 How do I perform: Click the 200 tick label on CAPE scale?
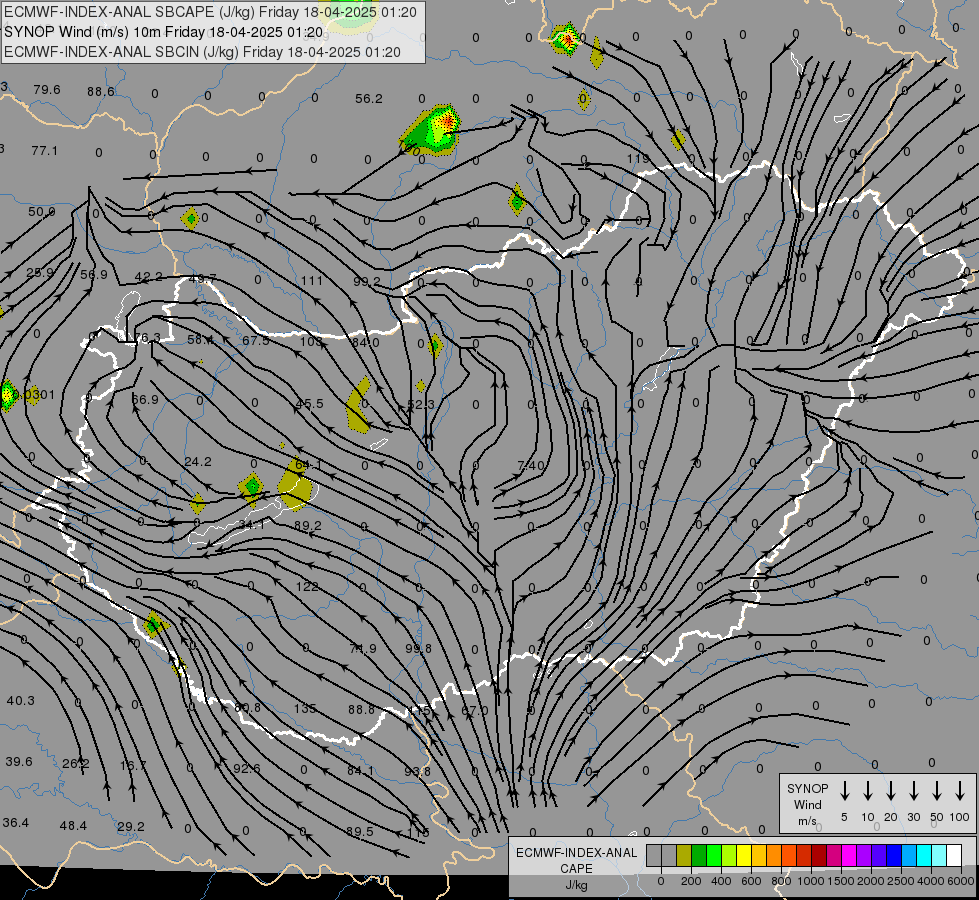(x=691, y=881)
